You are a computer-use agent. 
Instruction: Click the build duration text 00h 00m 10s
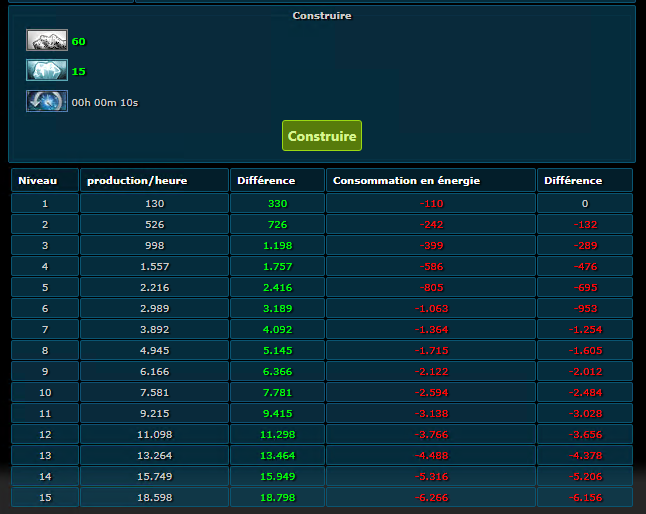pos(105,102)
